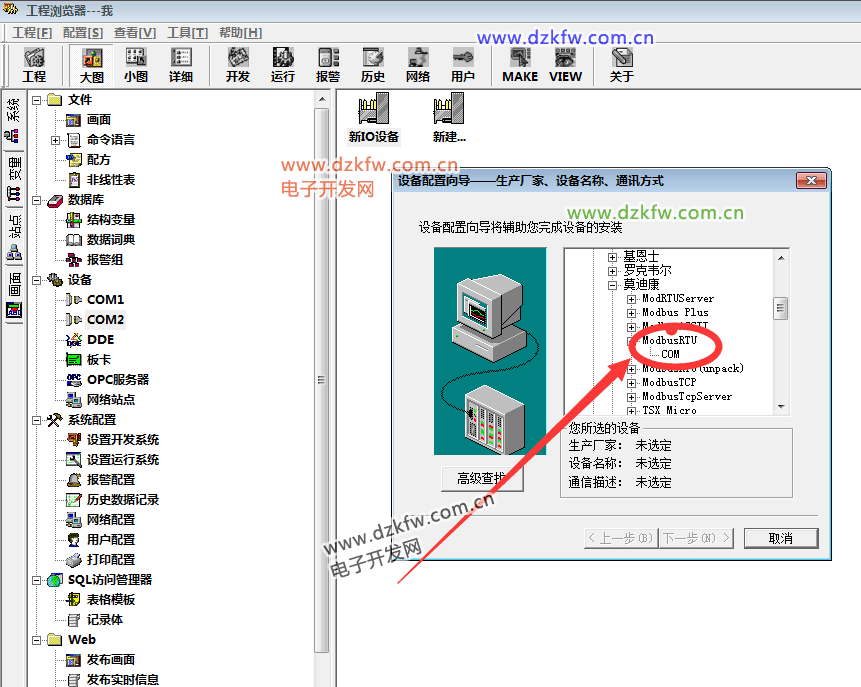Collapse the 设备 tree node
The height and width of the screenshot is (687, 861).
pyautogui.click(x=37, y=280)
